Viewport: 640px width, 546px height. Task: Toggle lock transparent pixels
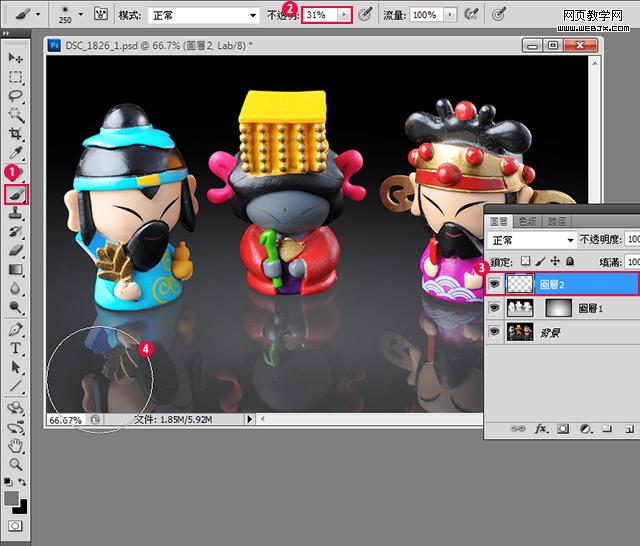[526, 261]
